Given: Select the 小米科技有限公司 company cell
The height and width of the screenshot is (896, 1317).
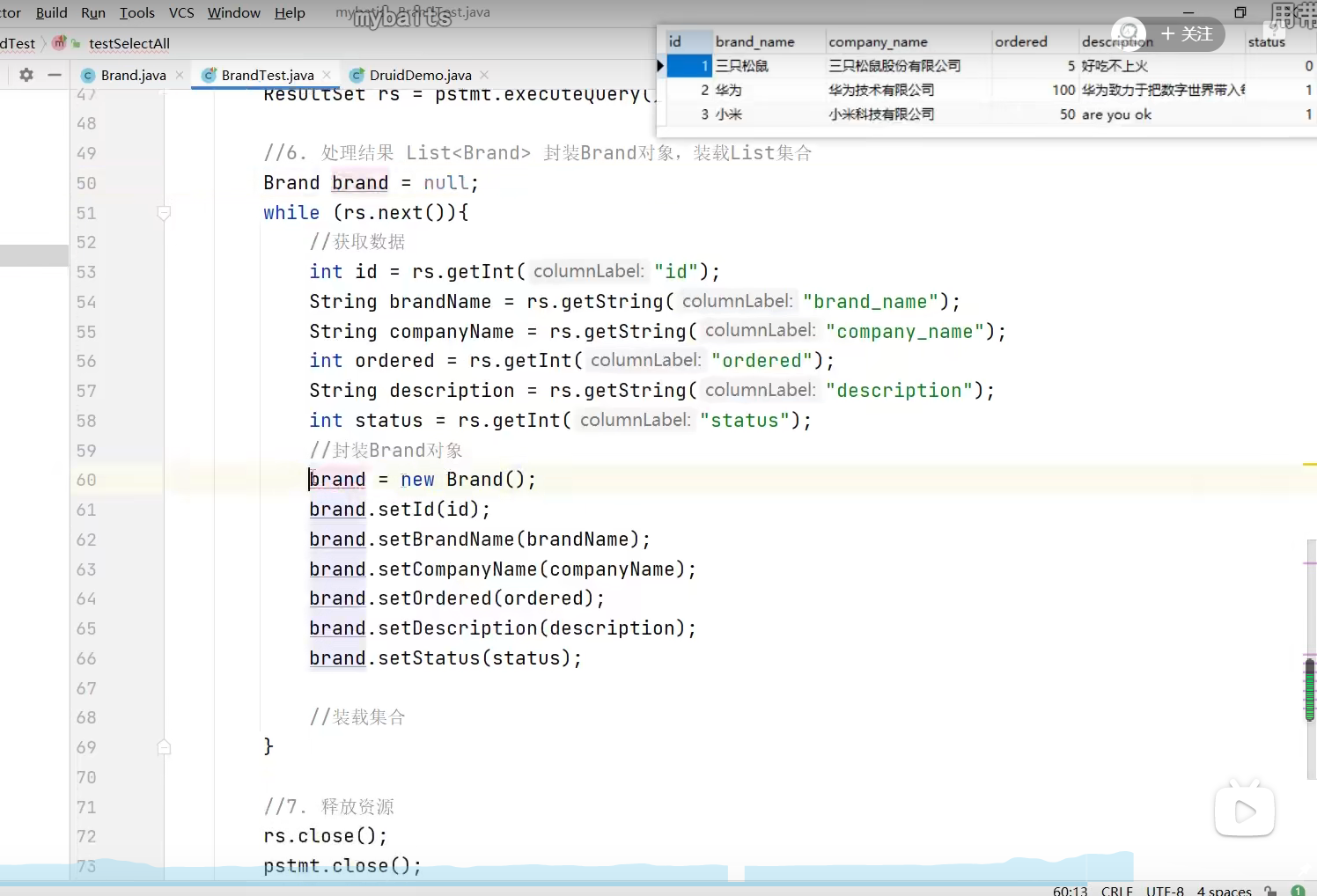Looking at the screenshot, I should tap(909, 114).
